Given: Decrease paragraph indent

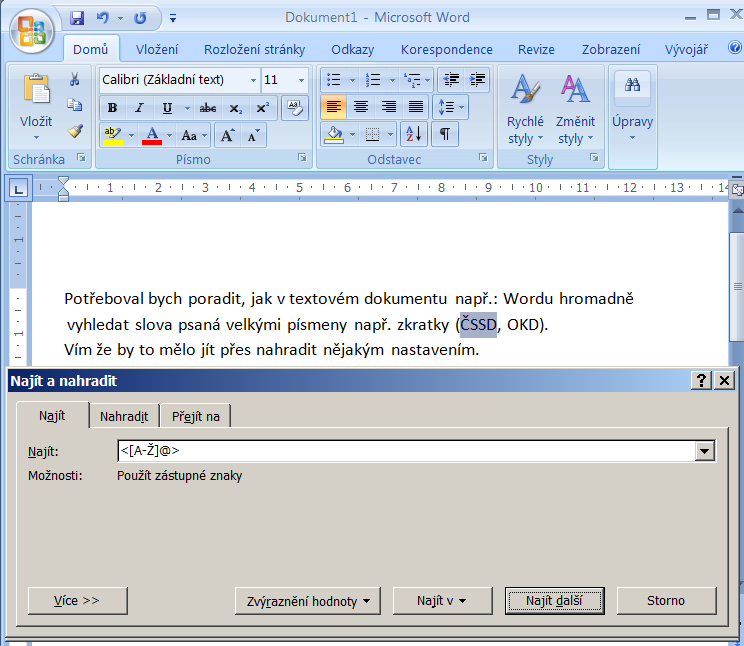Looking at the screenshot, I should point(451,79).
